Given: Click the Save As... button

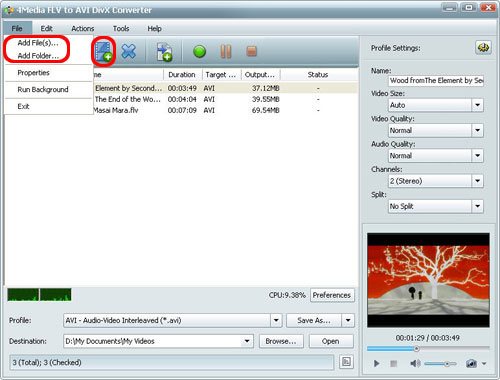Looking at the screenshot, I should pos(314,320).
